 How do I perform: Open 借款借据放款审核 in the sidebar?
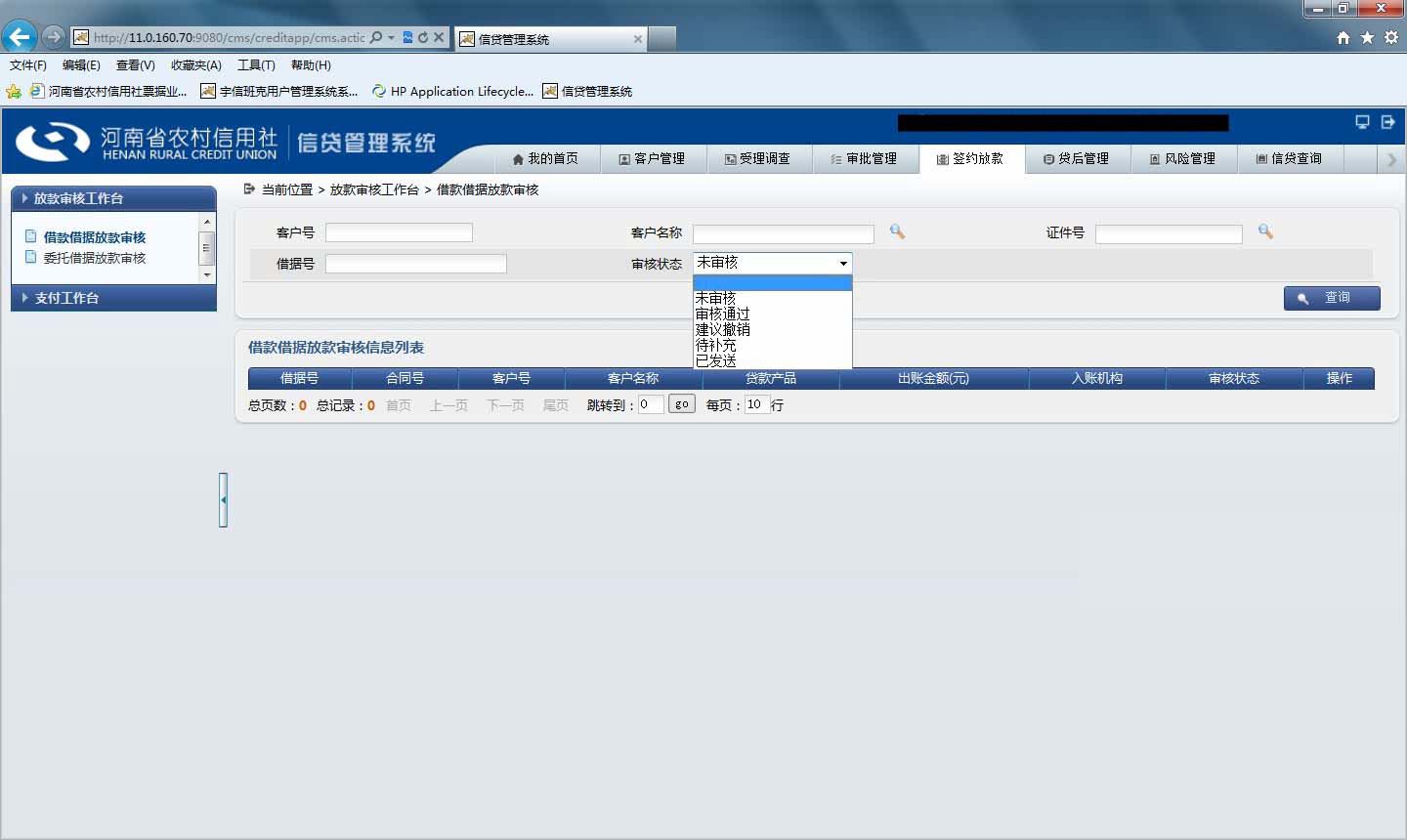(x=95, y=237)
